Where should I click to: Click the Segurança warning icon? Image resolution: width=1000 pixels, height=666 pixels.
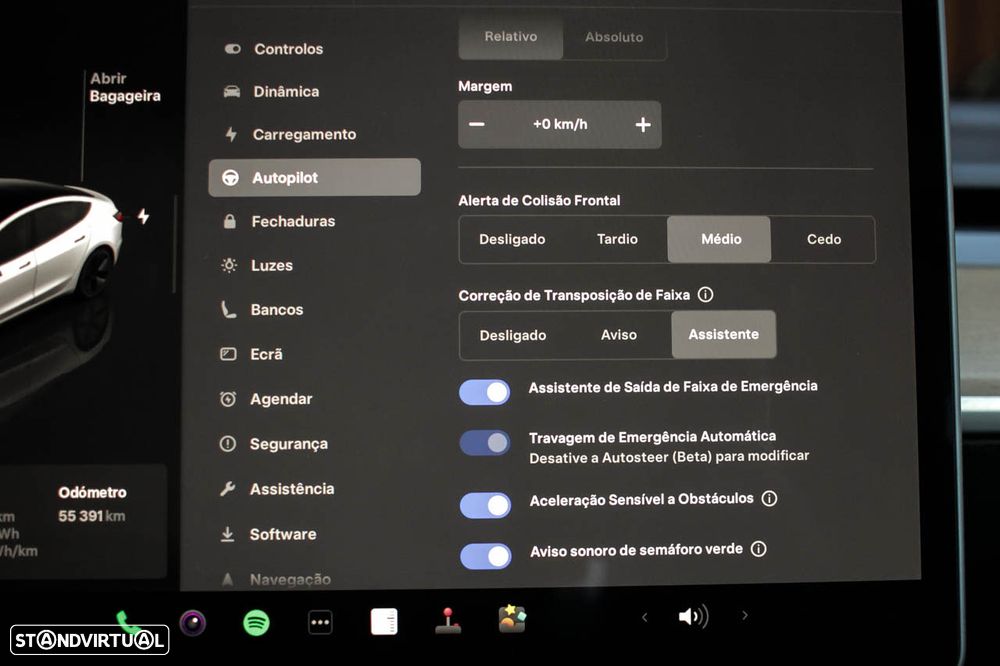pos(227,444)
